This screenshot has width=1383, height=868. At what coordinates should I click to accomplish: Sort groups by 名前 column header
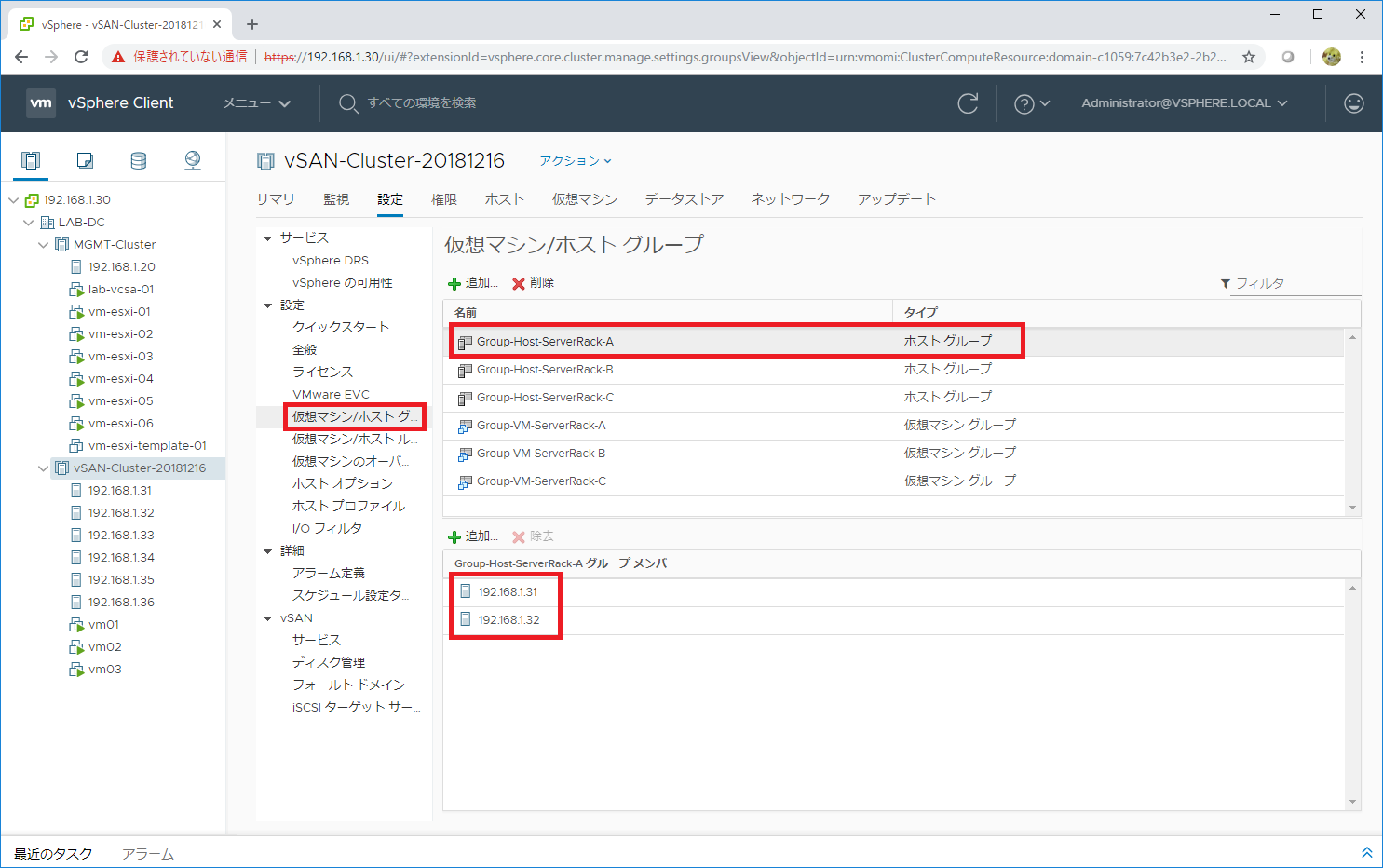pyautogui.click(x=668, y=312)
